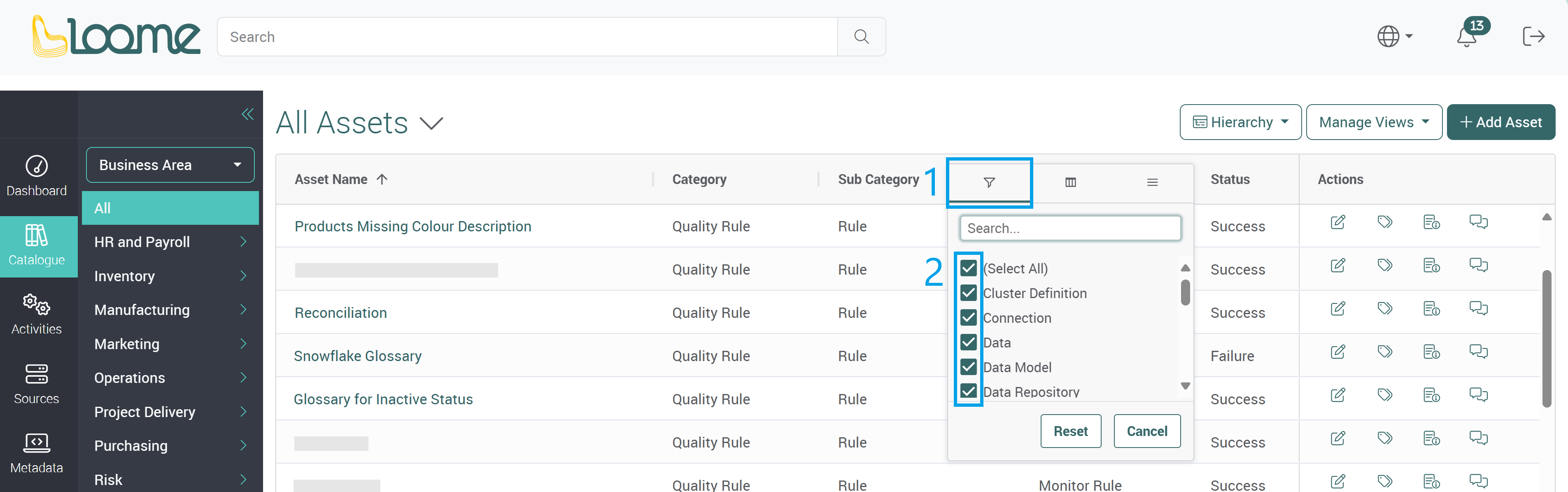1568x492 pixels.
Task: Click the filter list scrollbar thumb
Action: (1184, 292)
